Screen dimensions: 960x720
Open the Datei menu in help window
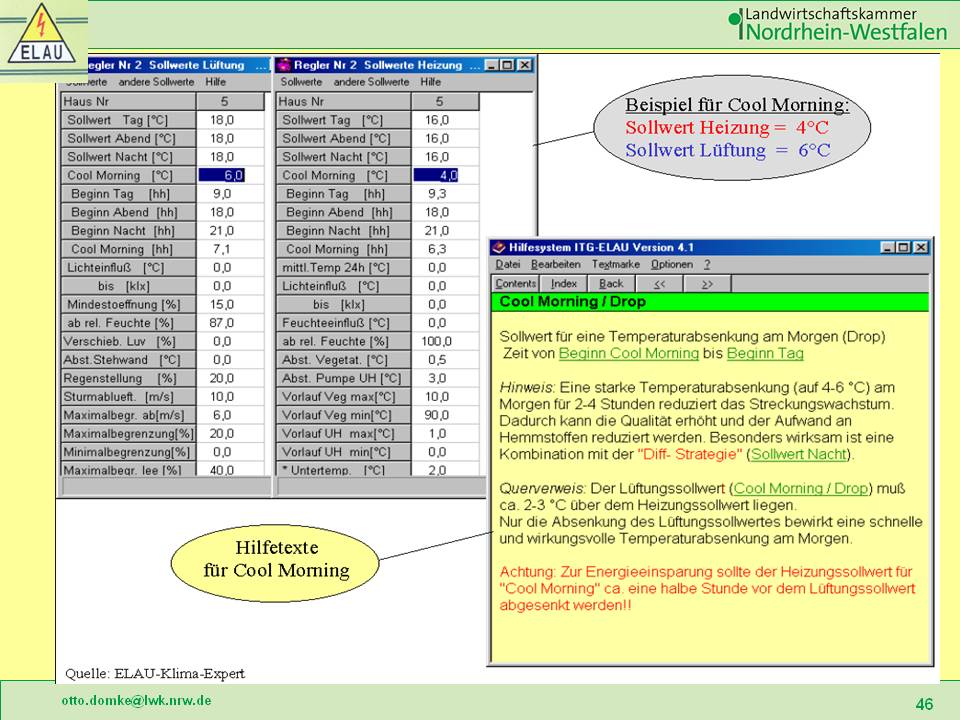click(x=508, y=265)
